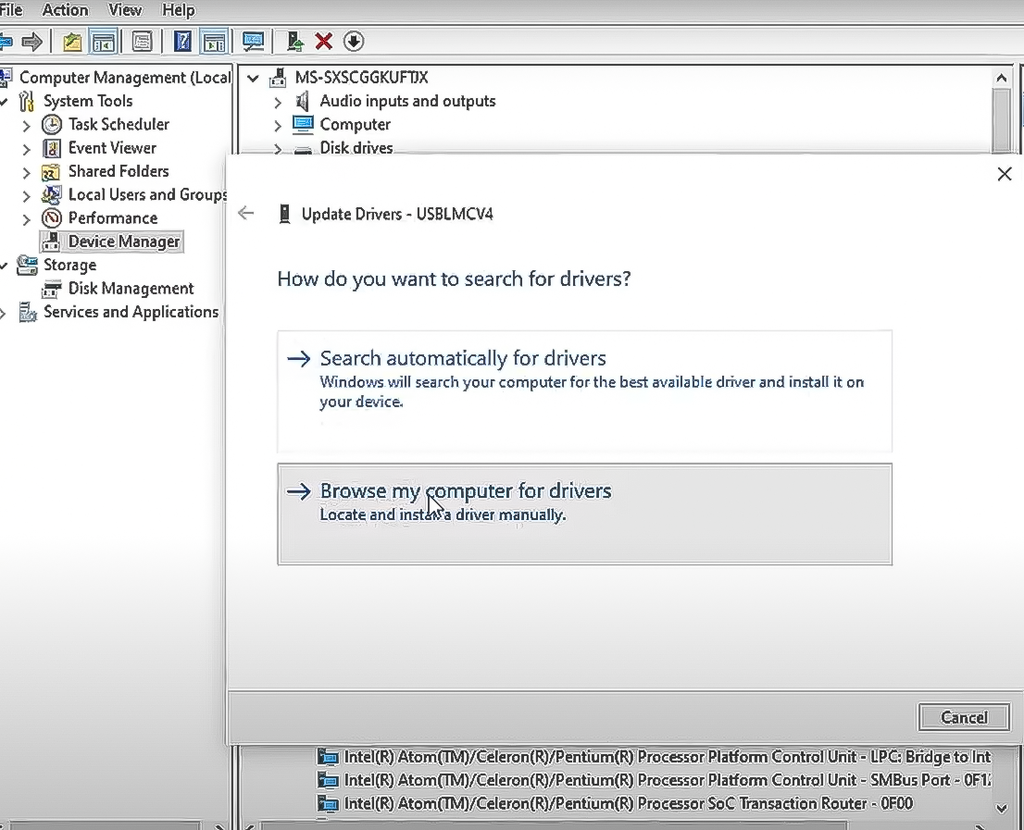The height and width of the screenshot is (830, 1024).
Task: Toggle Show/Hide Console Tree toolbar icon
Action: click(103, 42)
